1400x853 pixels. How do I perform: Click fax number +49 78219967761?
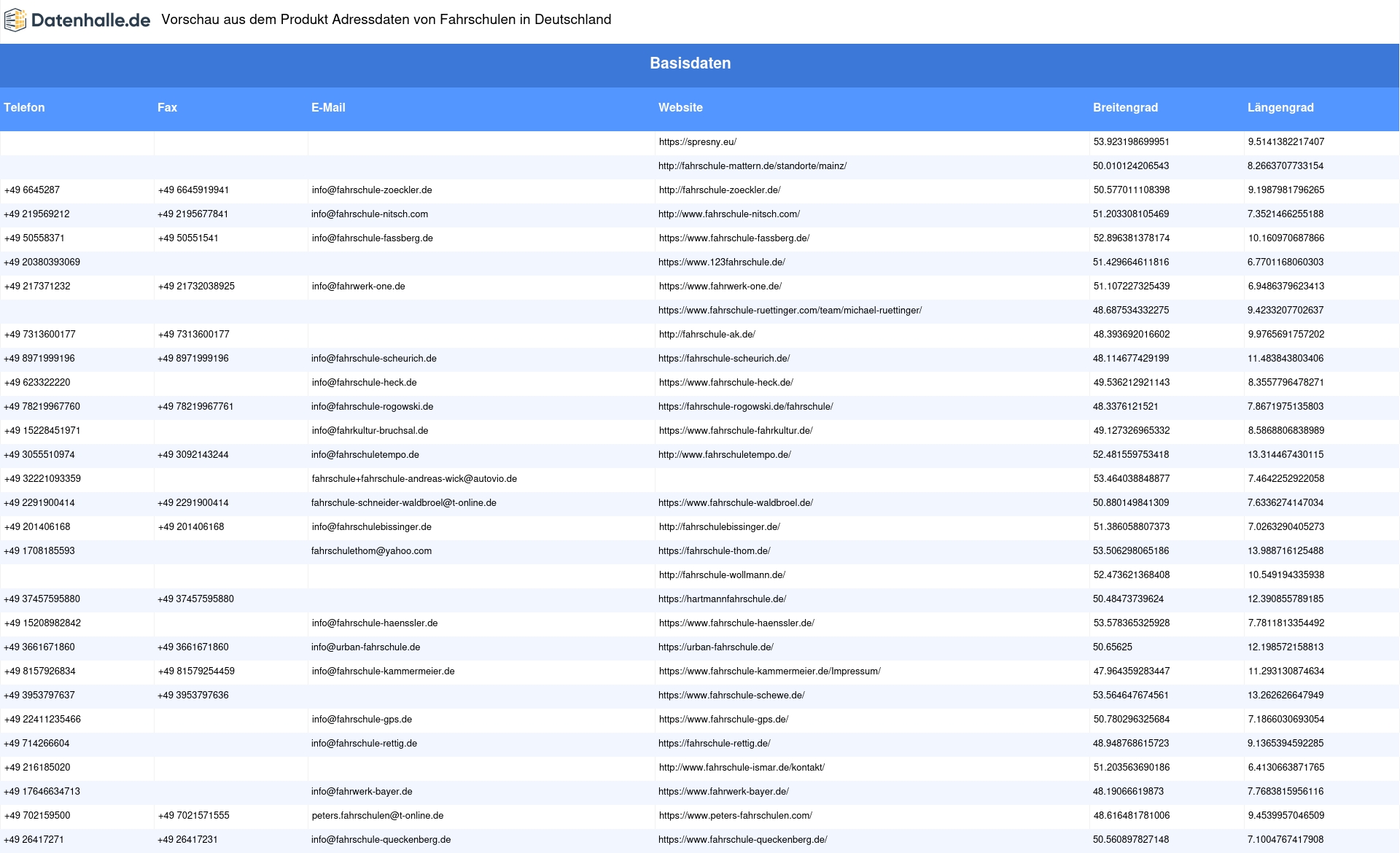[x=195, y=407]
